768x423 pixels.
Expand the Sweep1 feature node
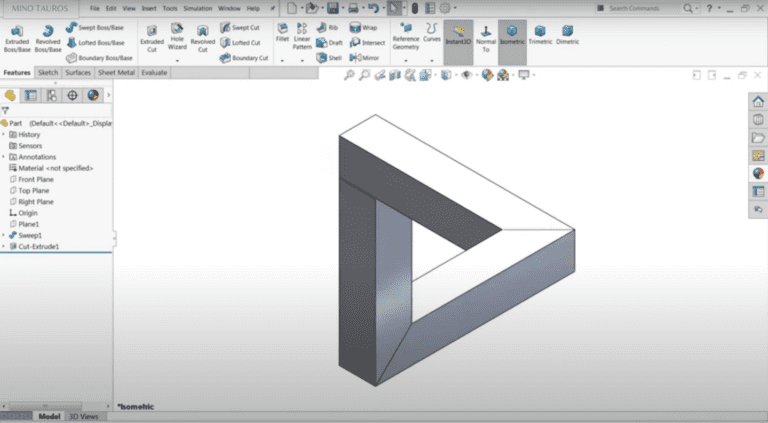[4, 235]
